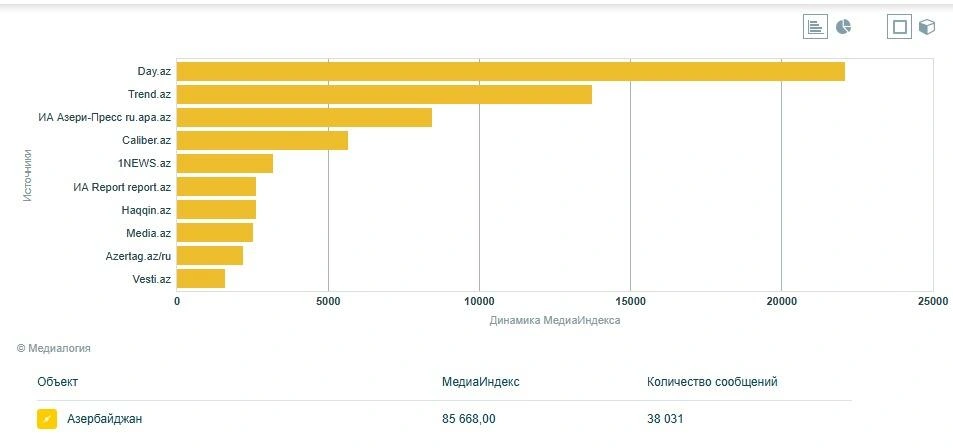Click the Media.az bar
This screenshot has width=953, height=448.
click(x=215, y=233)
